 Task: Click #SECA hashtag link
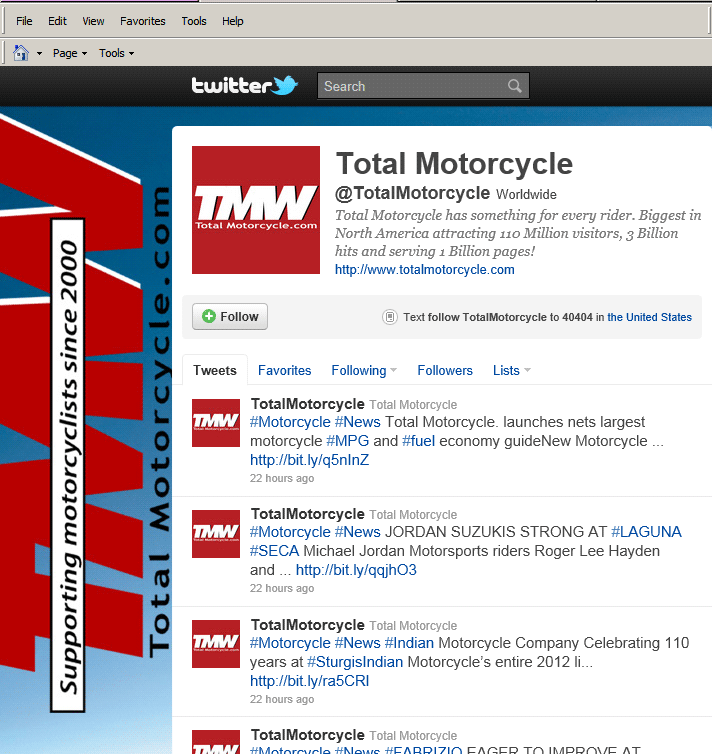[x=275, y=551]
